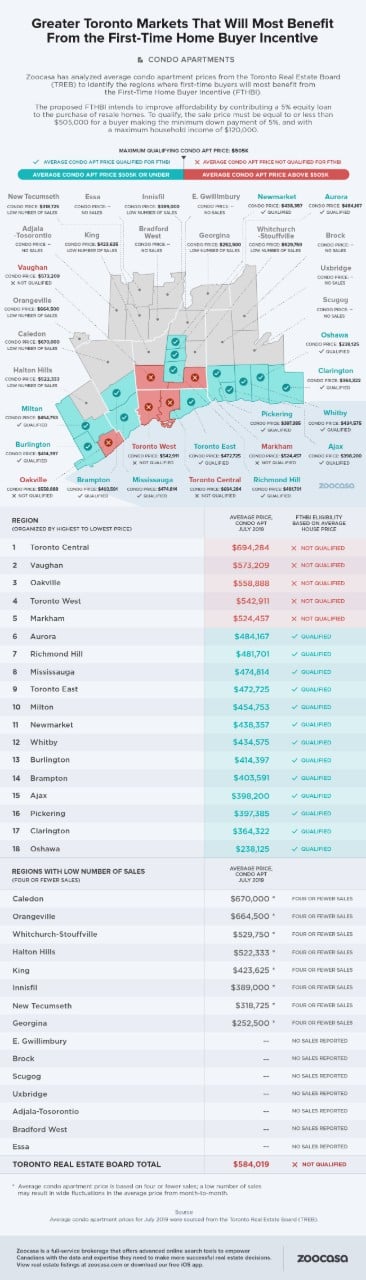
Task: Click the red X next to Toronto Central row
Action: tap(296, 548)
